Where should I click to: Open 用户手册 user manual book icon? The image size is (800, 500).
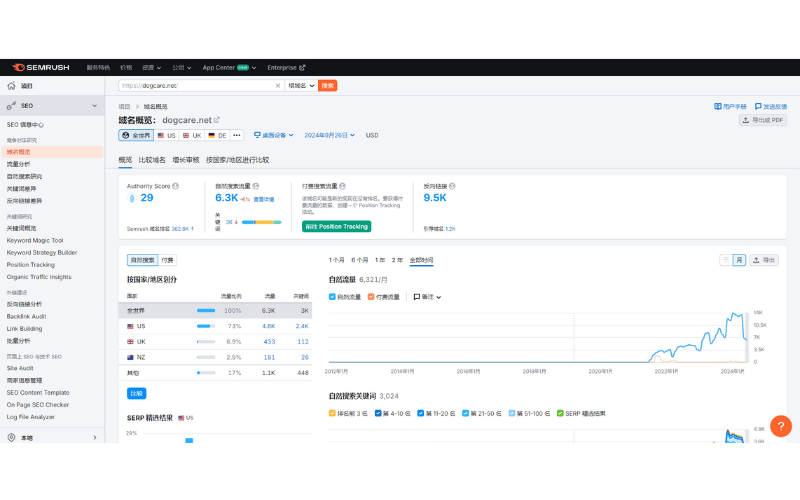(717, 107)
